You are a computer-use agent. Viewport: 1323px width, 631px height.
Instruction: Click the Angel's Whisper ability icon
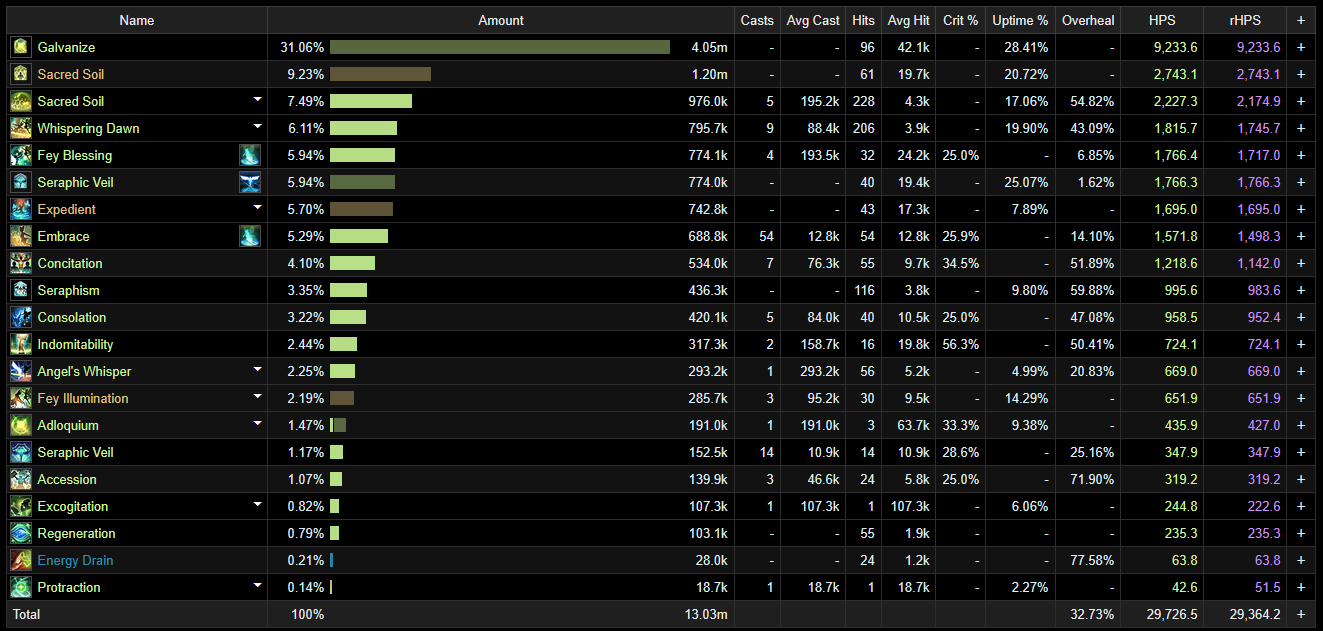(x=21, y=371)
